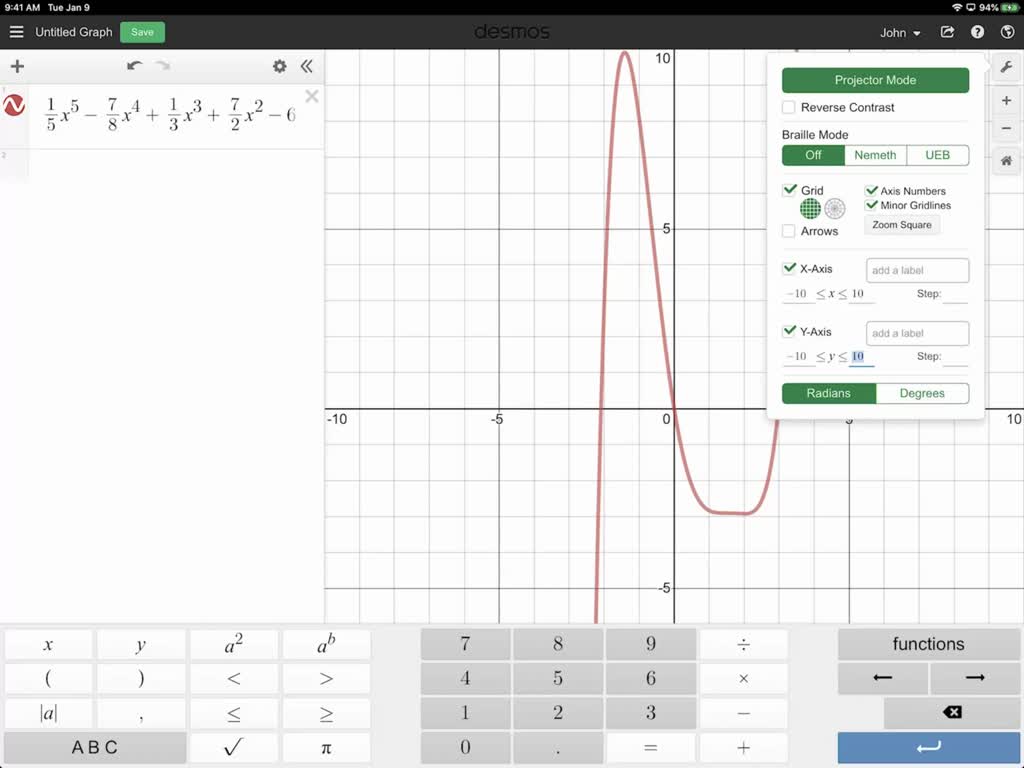Image resolution: width=1024 pixels, height=768 pixels.
Task: Toggle the Reverse Contrast checkbox
Action: (789, 107)
